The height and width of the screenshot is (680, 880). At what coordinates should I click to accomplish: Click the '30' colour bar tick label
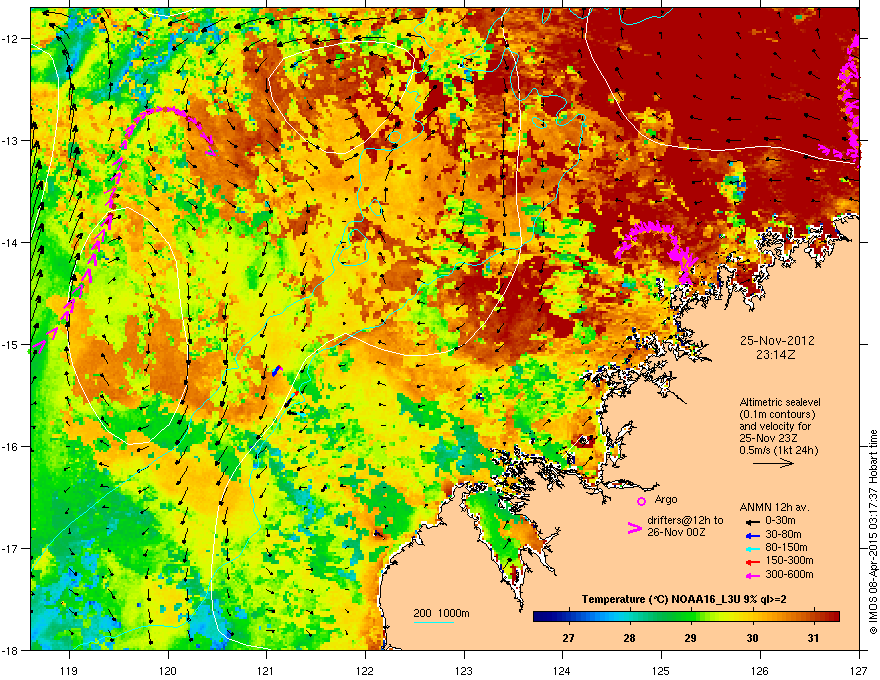(x=752, y=638)
